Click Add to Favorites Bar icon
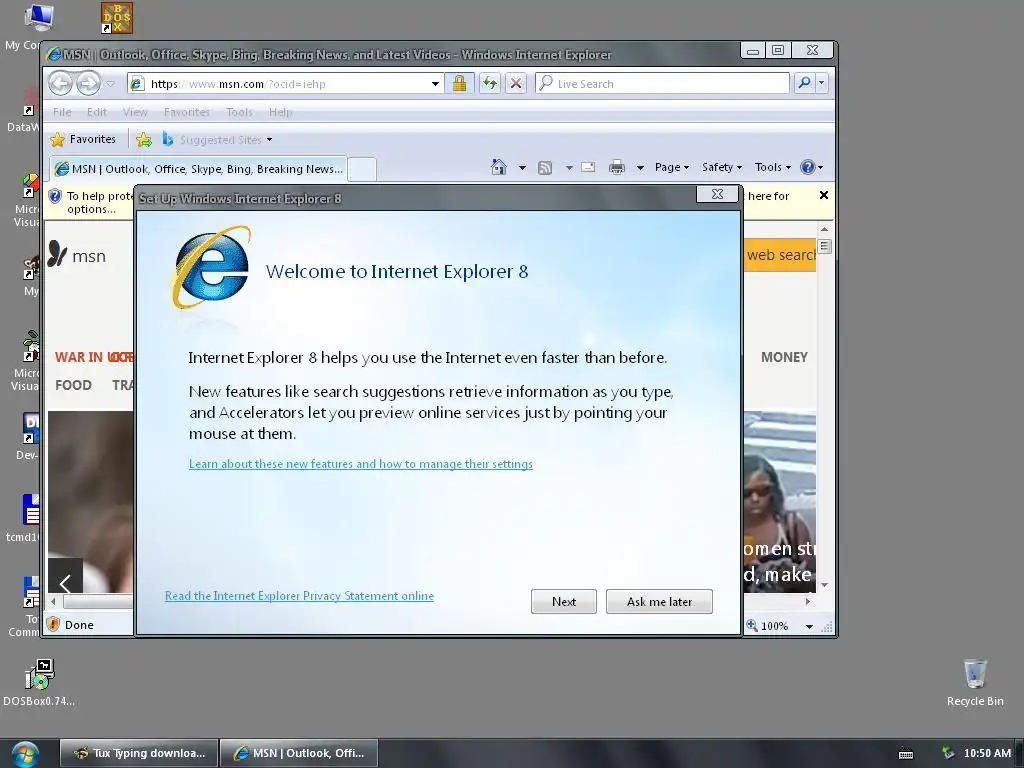The height and width of the screenshot is (768, 1024). tap(144, 140)
